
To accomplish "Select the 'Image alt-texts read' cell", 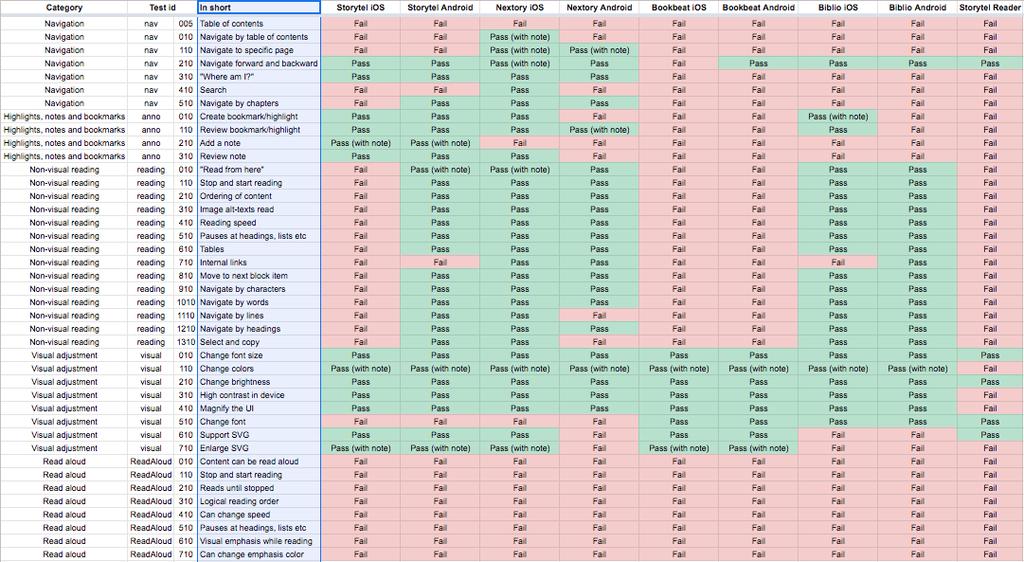I will pyautogui.click(x=259, y=210).
